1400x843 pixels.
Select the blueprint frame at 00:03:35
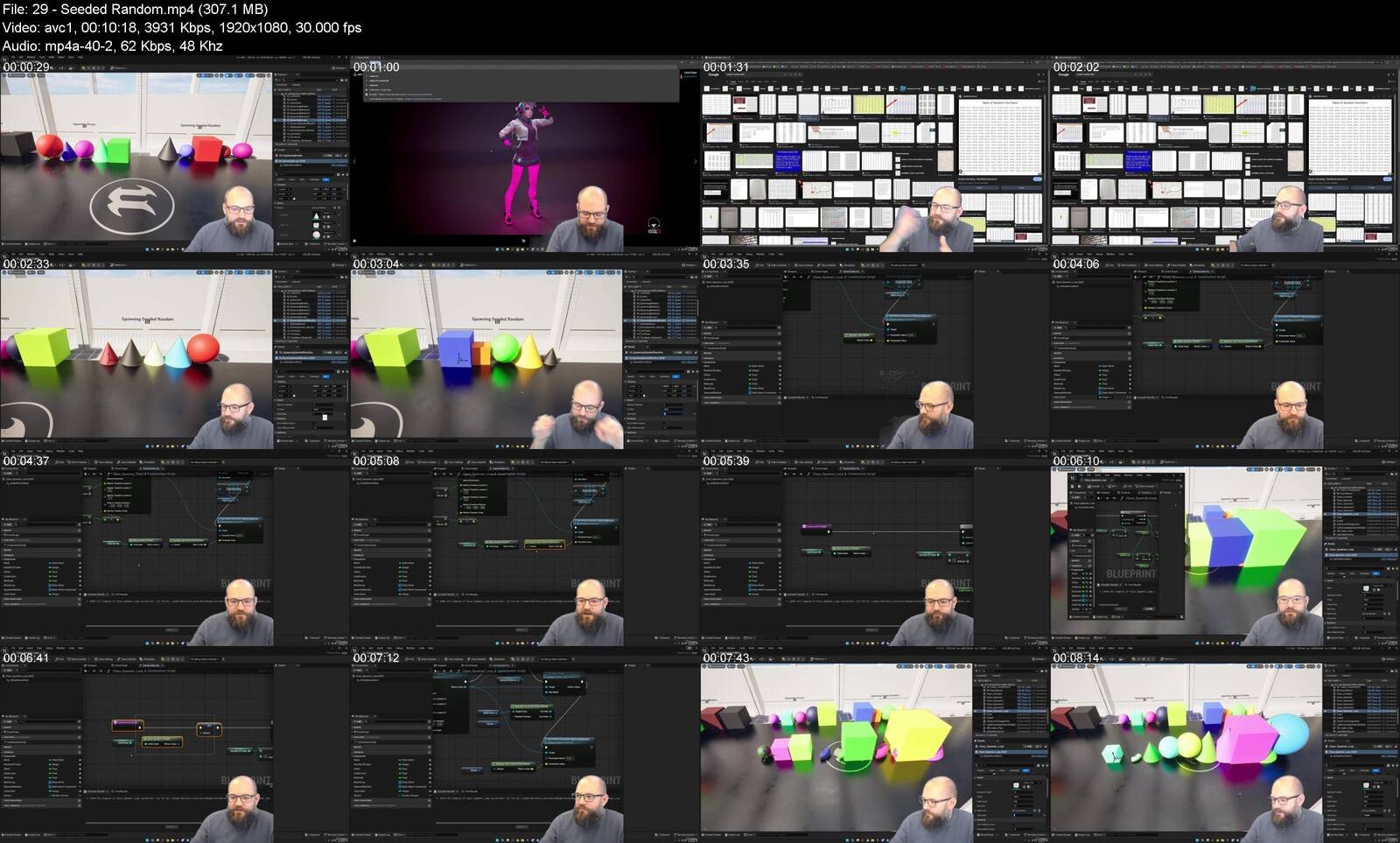click(x=875, y=351)
